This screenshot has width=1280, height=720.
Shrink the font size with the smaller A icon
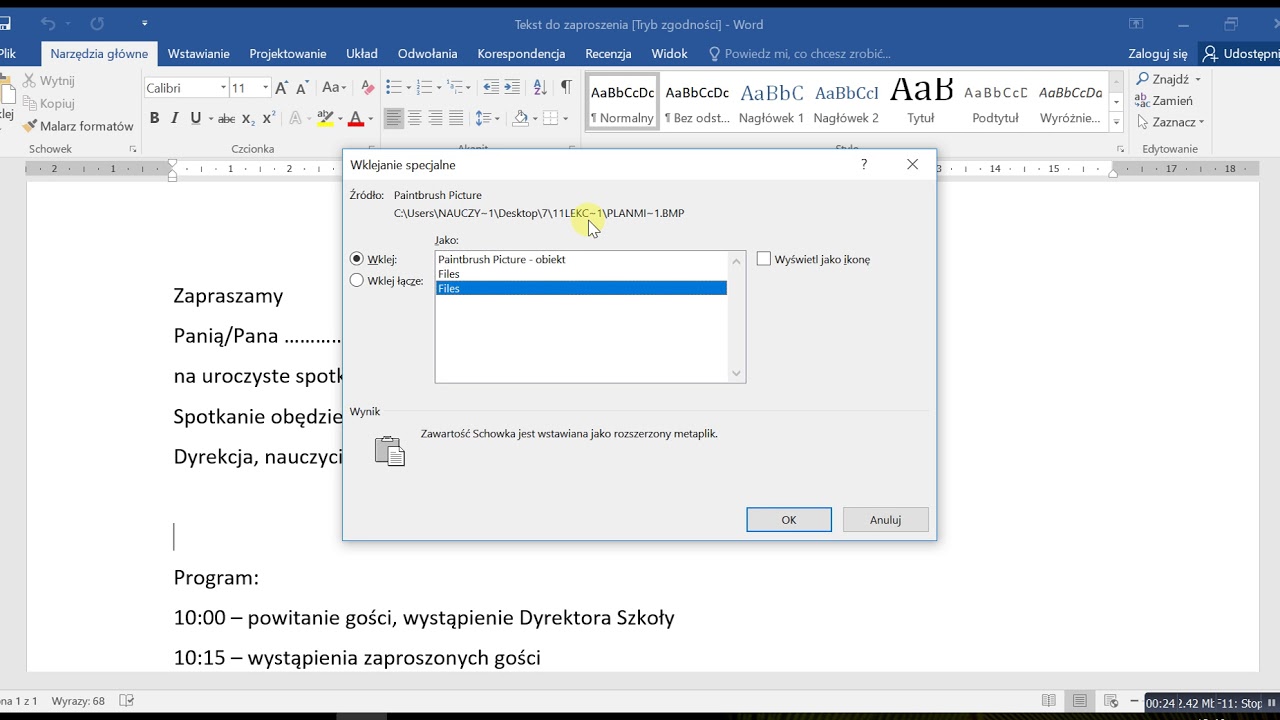[303, 88]
